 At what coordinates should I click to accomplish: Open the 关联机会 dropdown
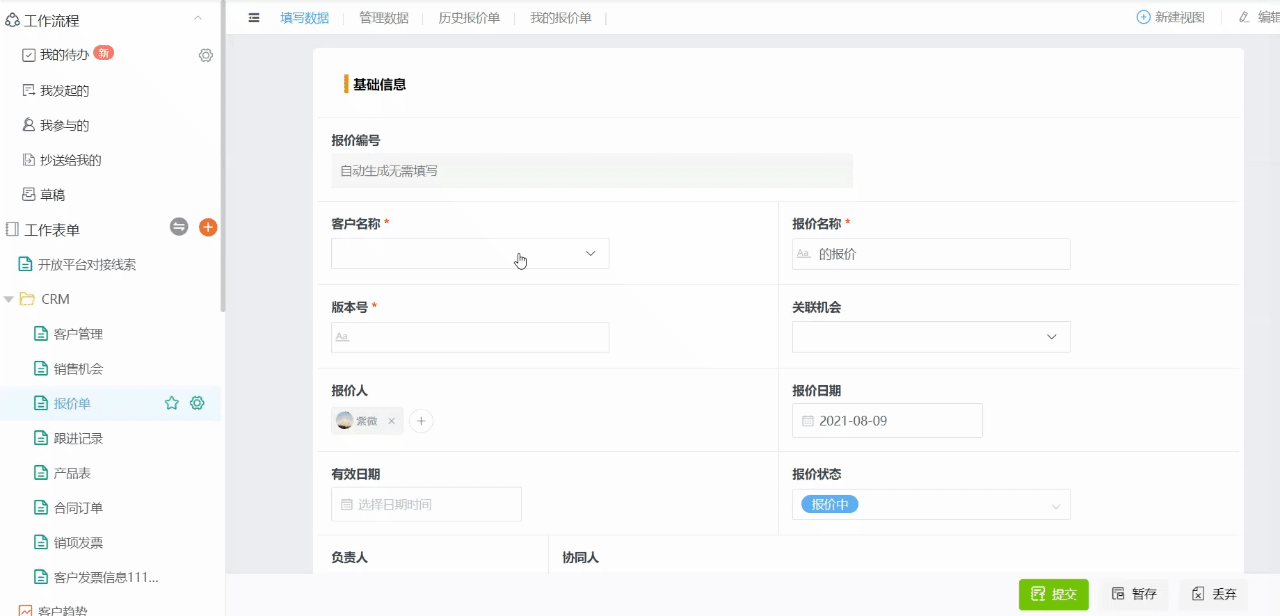[x=931, y=337]
